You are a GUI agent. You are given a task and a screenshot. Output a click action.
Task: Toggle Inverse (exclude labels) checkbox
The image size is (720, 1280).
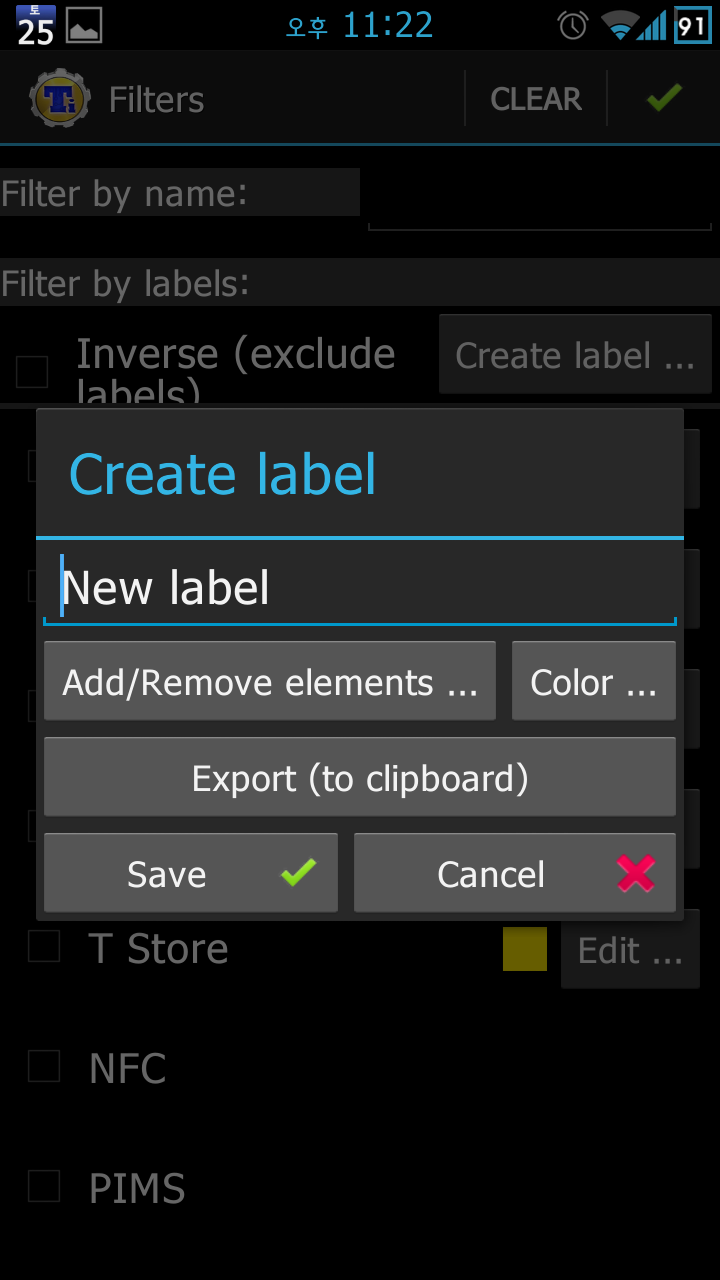click(32, 372)
